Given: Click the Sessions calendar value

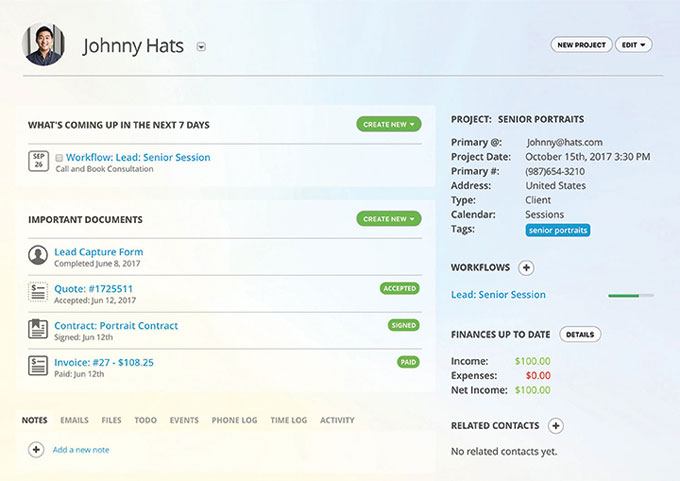Looking at the screenshot, I should point(545,215).
